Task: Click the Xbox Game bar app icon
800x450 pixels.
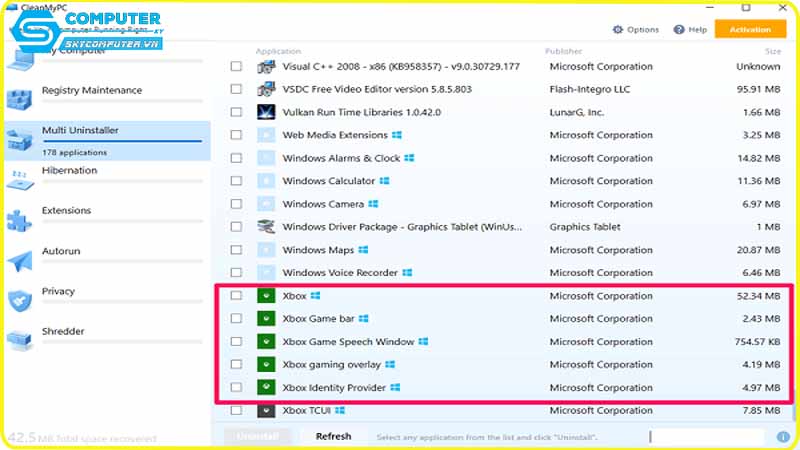Action: (266, 319)
